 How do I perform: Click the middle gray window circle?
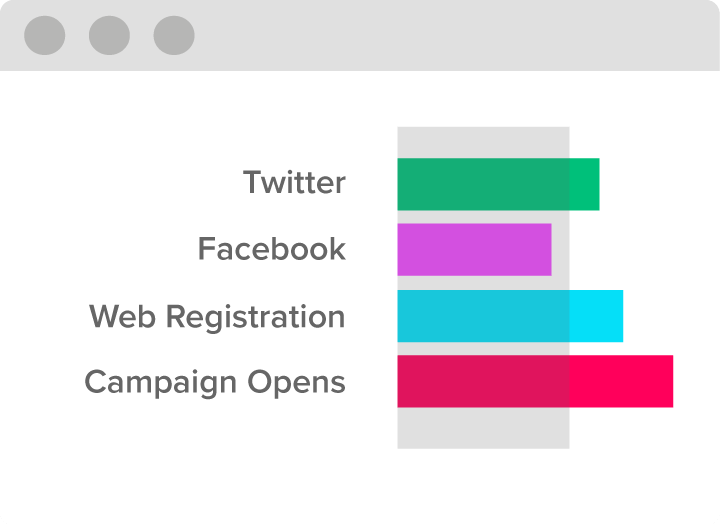109,35
